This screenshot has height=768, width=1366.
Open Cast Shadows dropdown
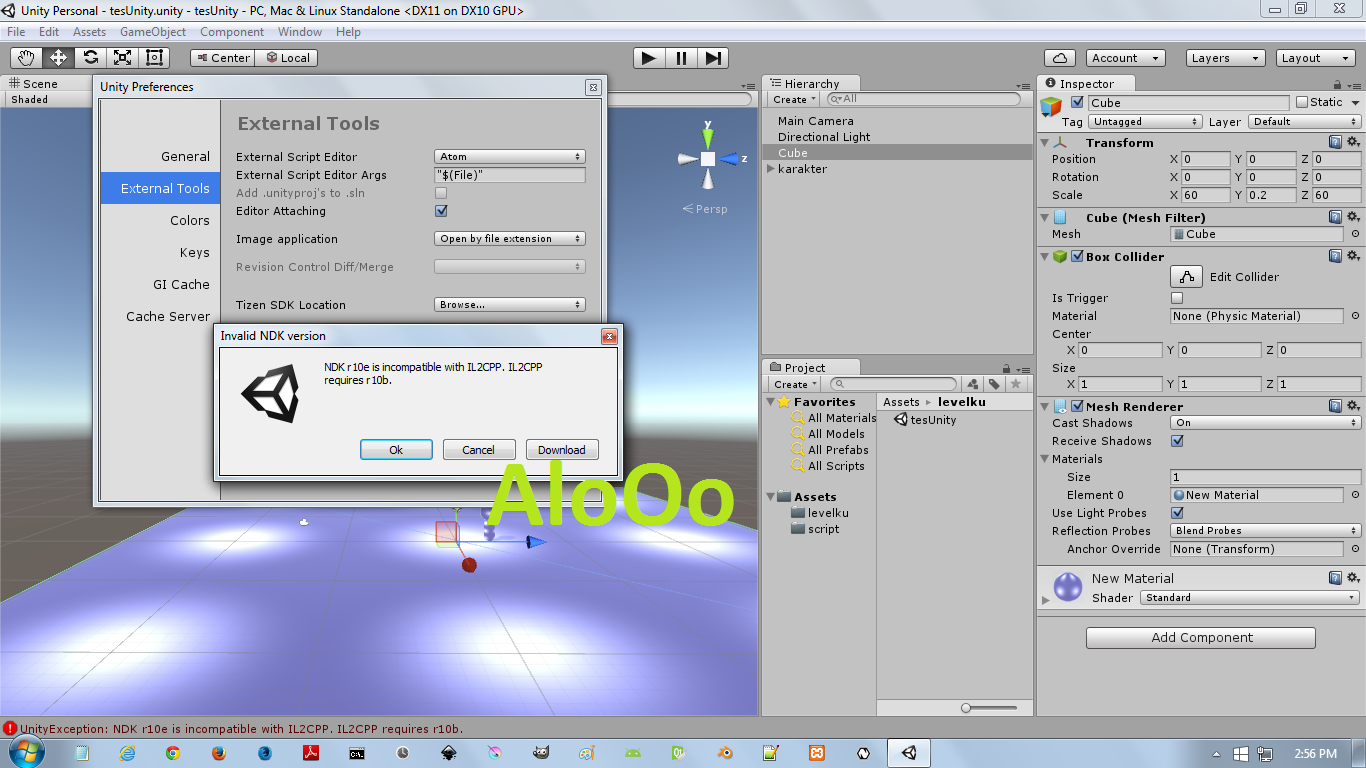click(x=1265, y=423)
